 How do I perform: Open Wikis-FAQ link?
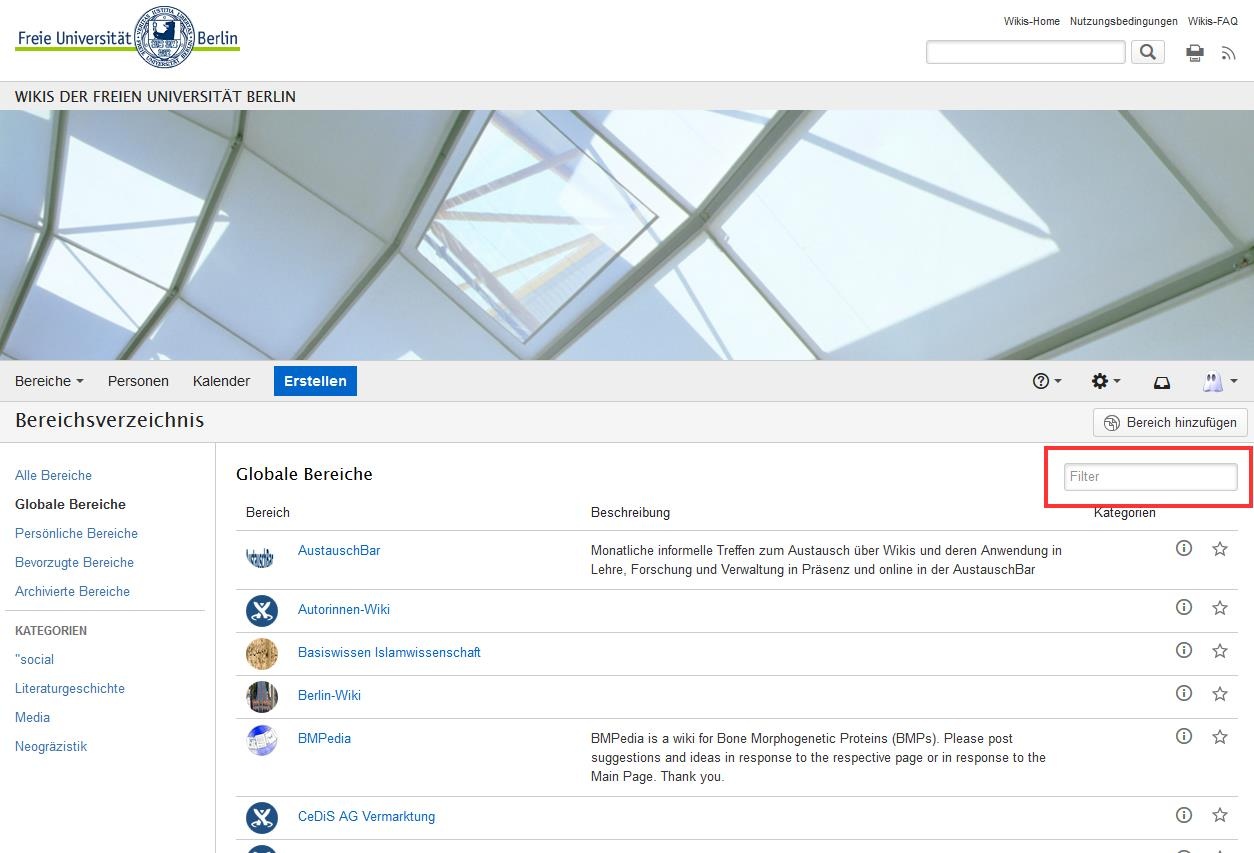click(1213, 21)
